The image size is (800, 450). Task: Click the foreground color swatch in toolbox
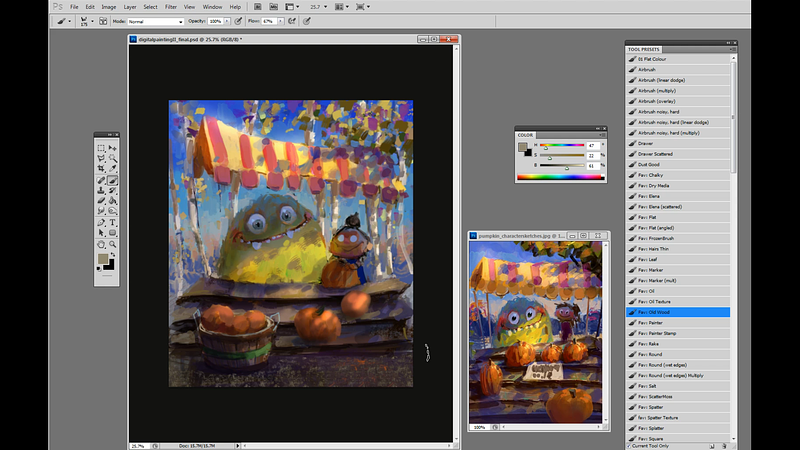[103, 259]
